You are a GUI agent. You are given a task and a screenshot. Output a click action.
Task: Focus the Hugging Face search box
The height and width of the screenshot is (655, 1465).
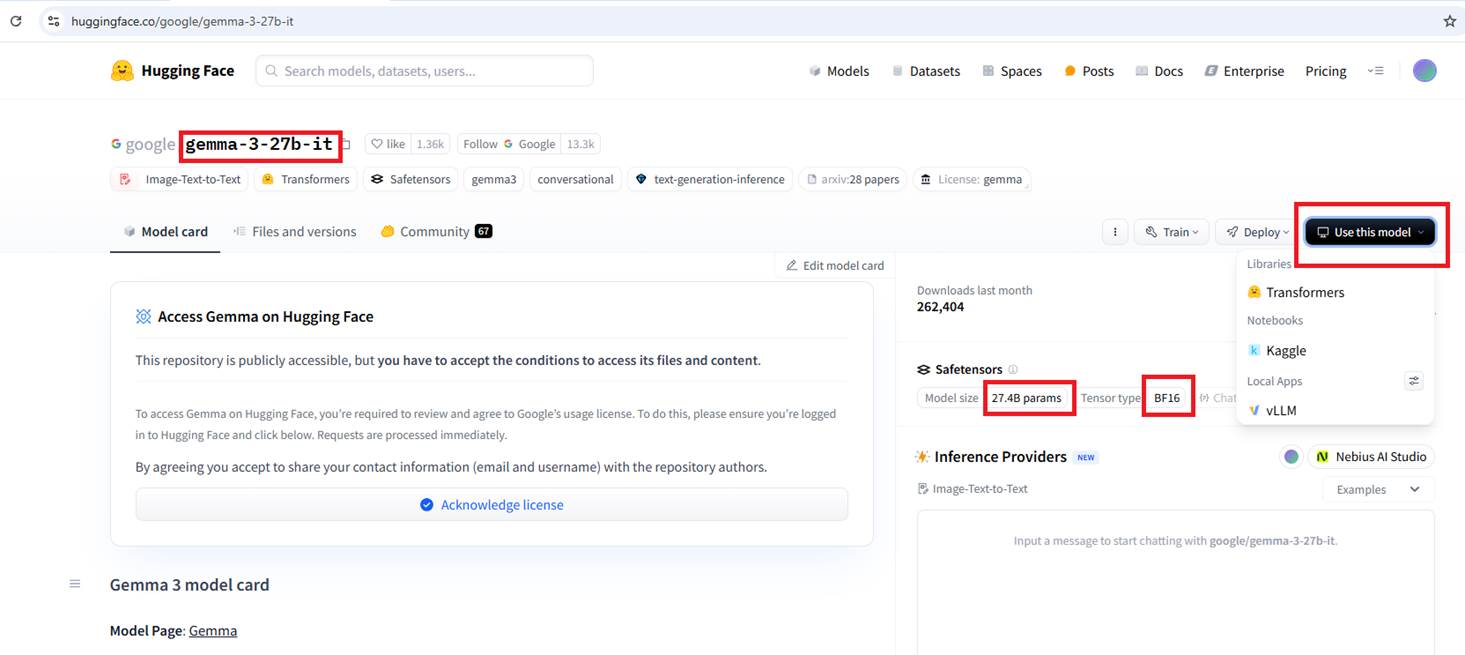[x=424, y=71]
